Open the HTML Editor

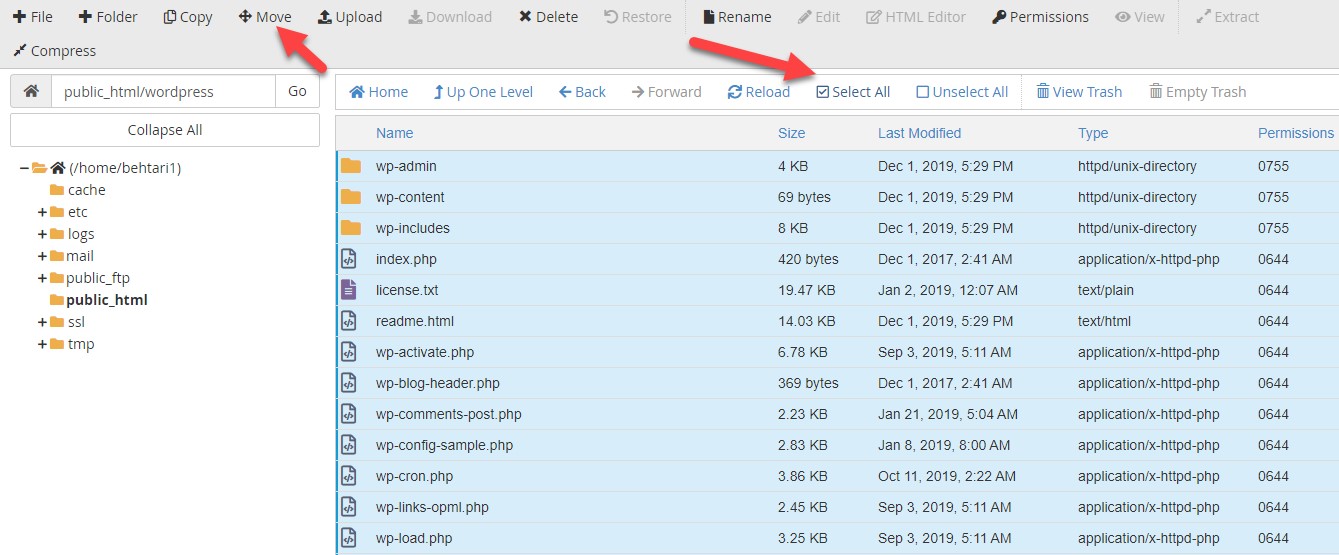click(x=916, y=17)
